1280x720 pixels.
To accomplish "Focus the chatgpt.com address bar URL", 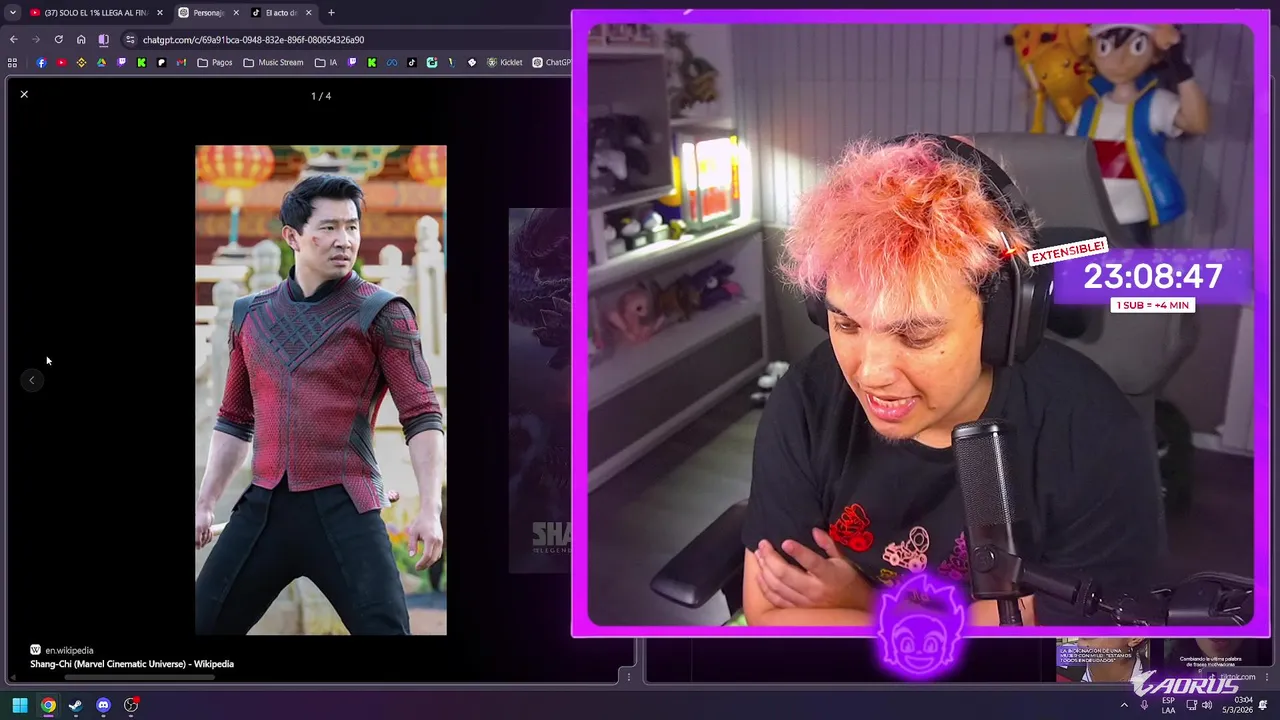I will [253, 40].
